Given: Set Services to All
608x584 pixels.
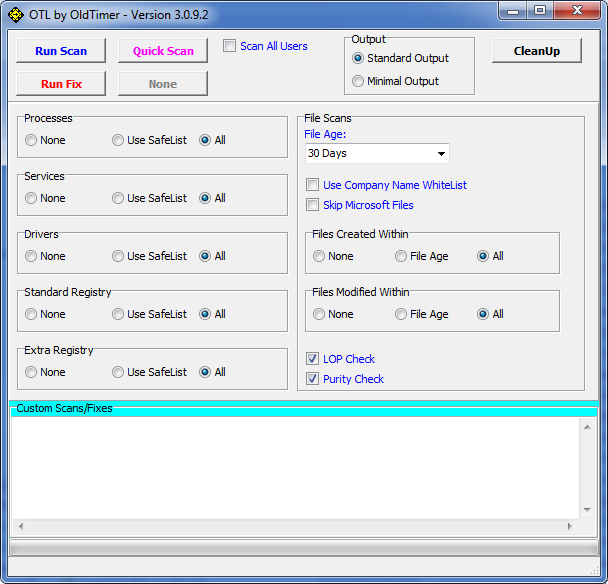Looking at the screenshot, I should [205, 198].
